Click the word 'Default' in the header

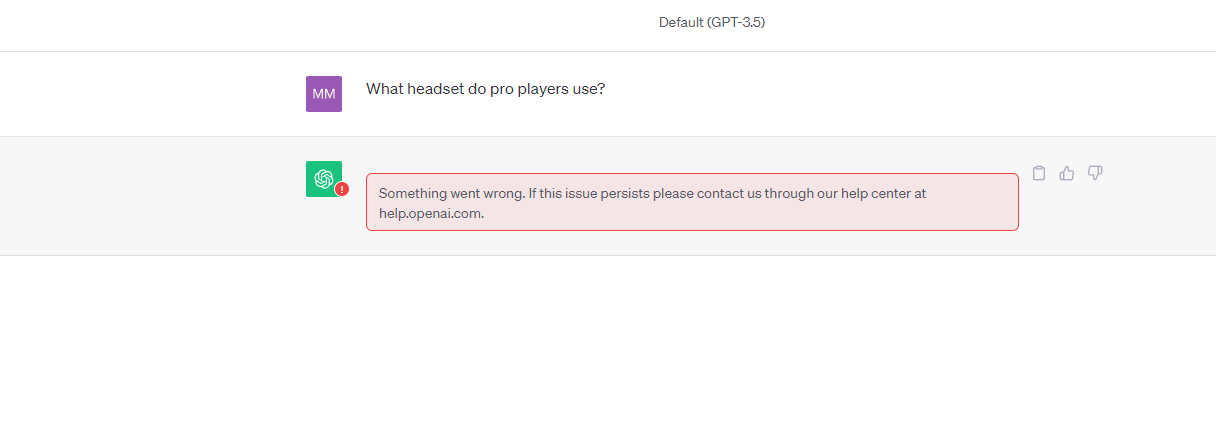coord(681,22)
